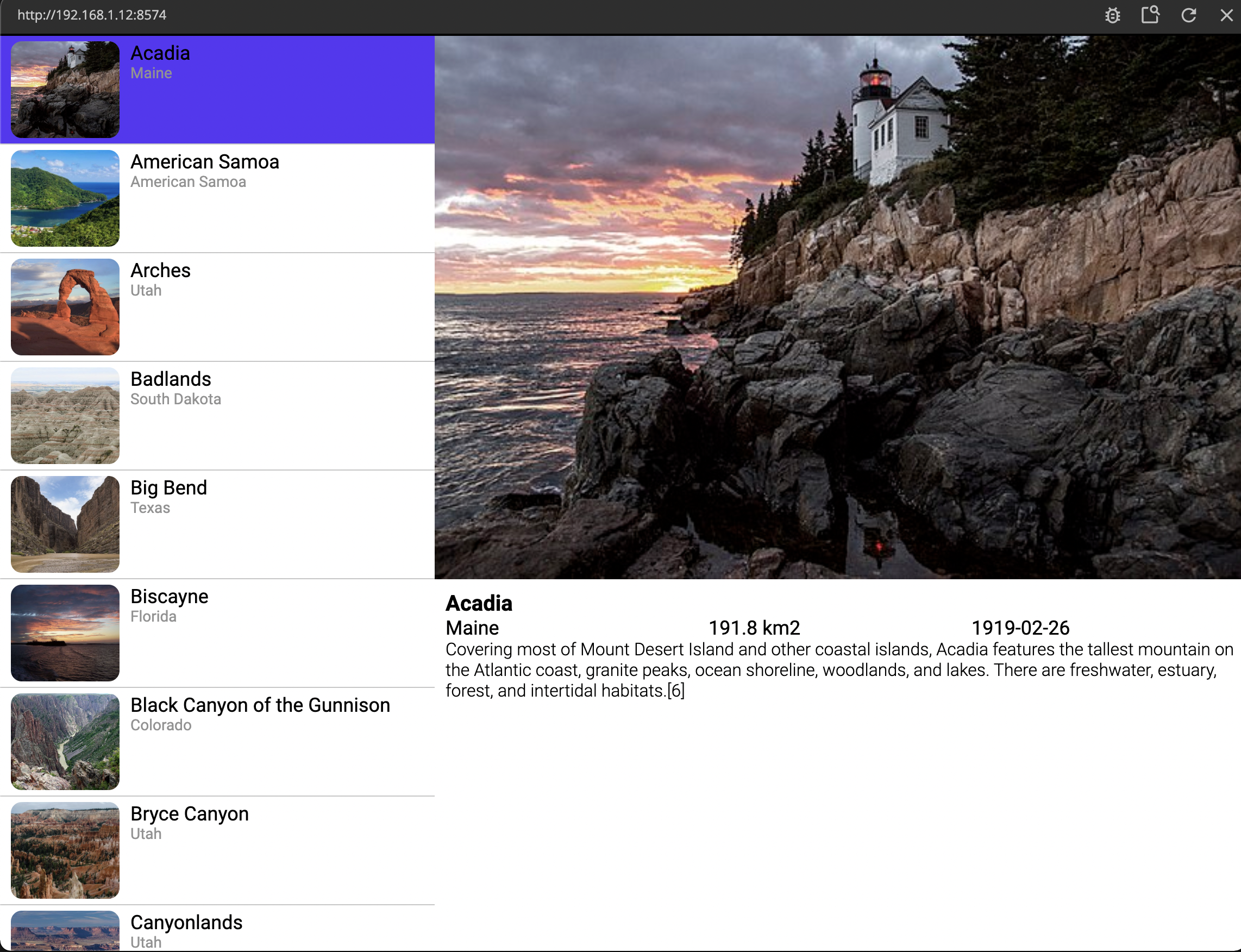The height and width of the screenshot is (952, 1241).
Task: Click the Biscayne sunset thumbnail
Action: 65,633
